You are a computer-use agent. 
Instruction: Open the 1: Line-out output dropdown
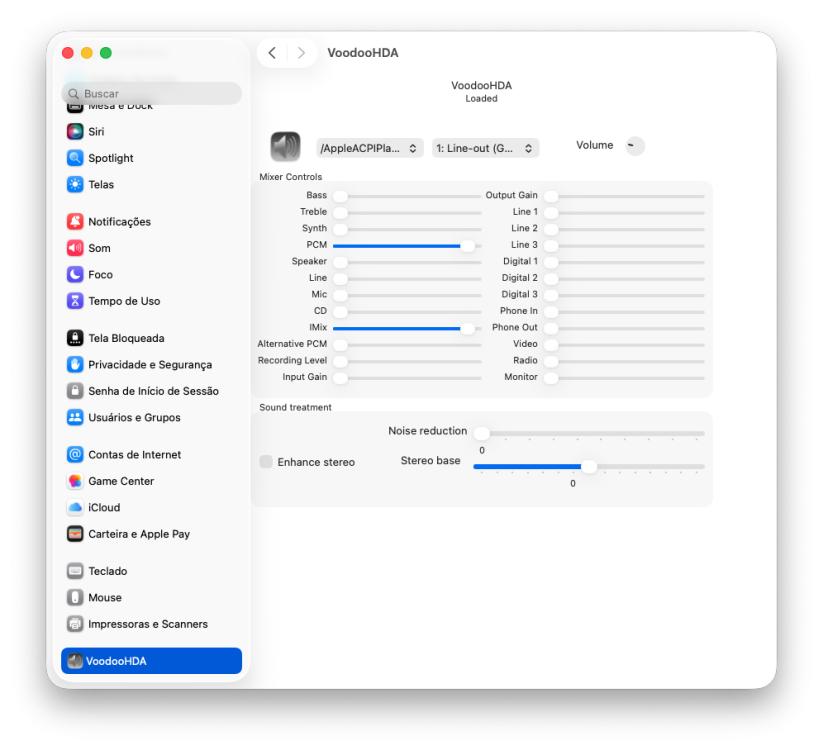click(x=486, y=148)
